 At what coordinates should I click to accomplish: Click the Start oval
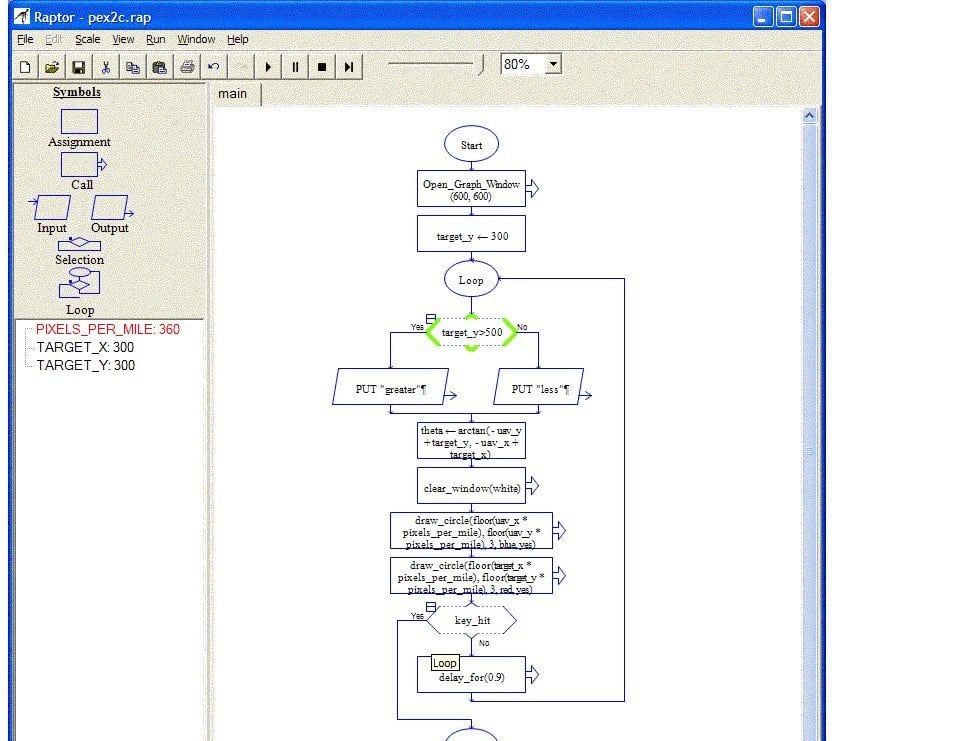[471, 144]
